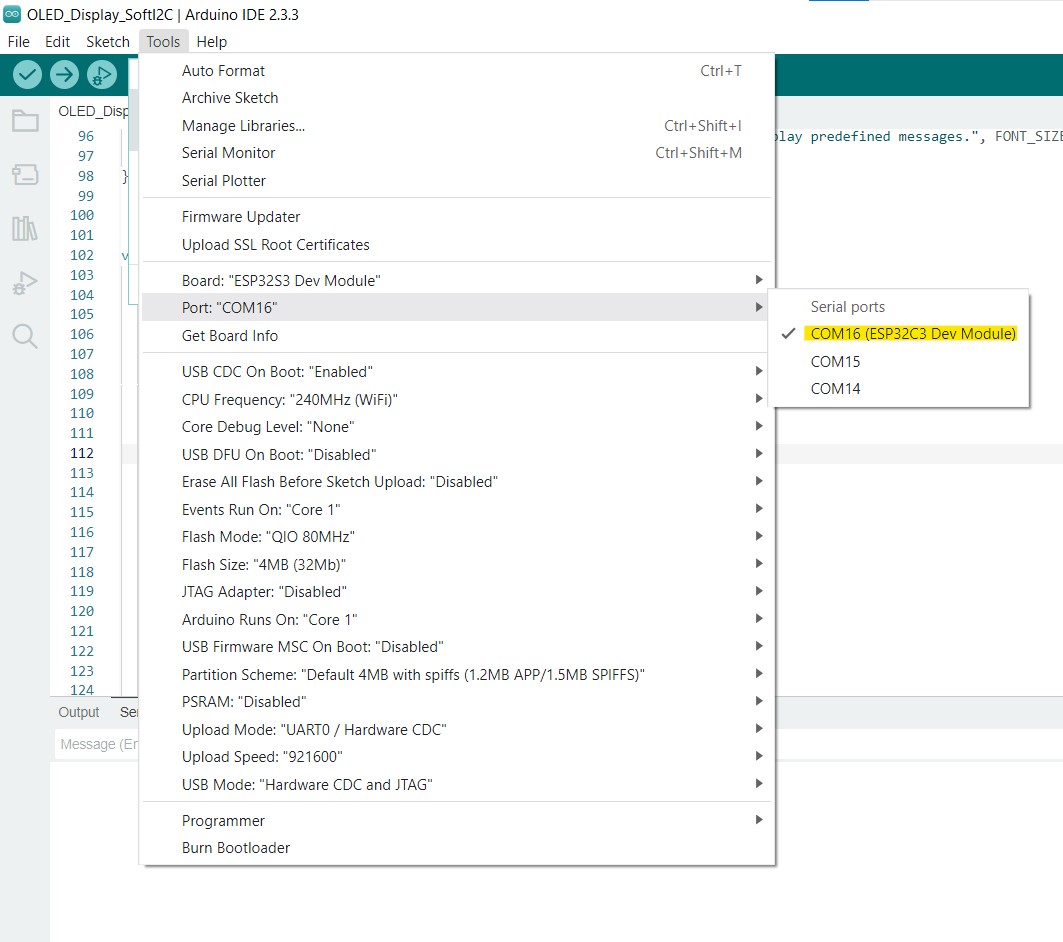Screen dimensions: 1063x942
Task: Expand USB CDC On Boot submenu
Action: pyautogui.click(x=457, y=372)
